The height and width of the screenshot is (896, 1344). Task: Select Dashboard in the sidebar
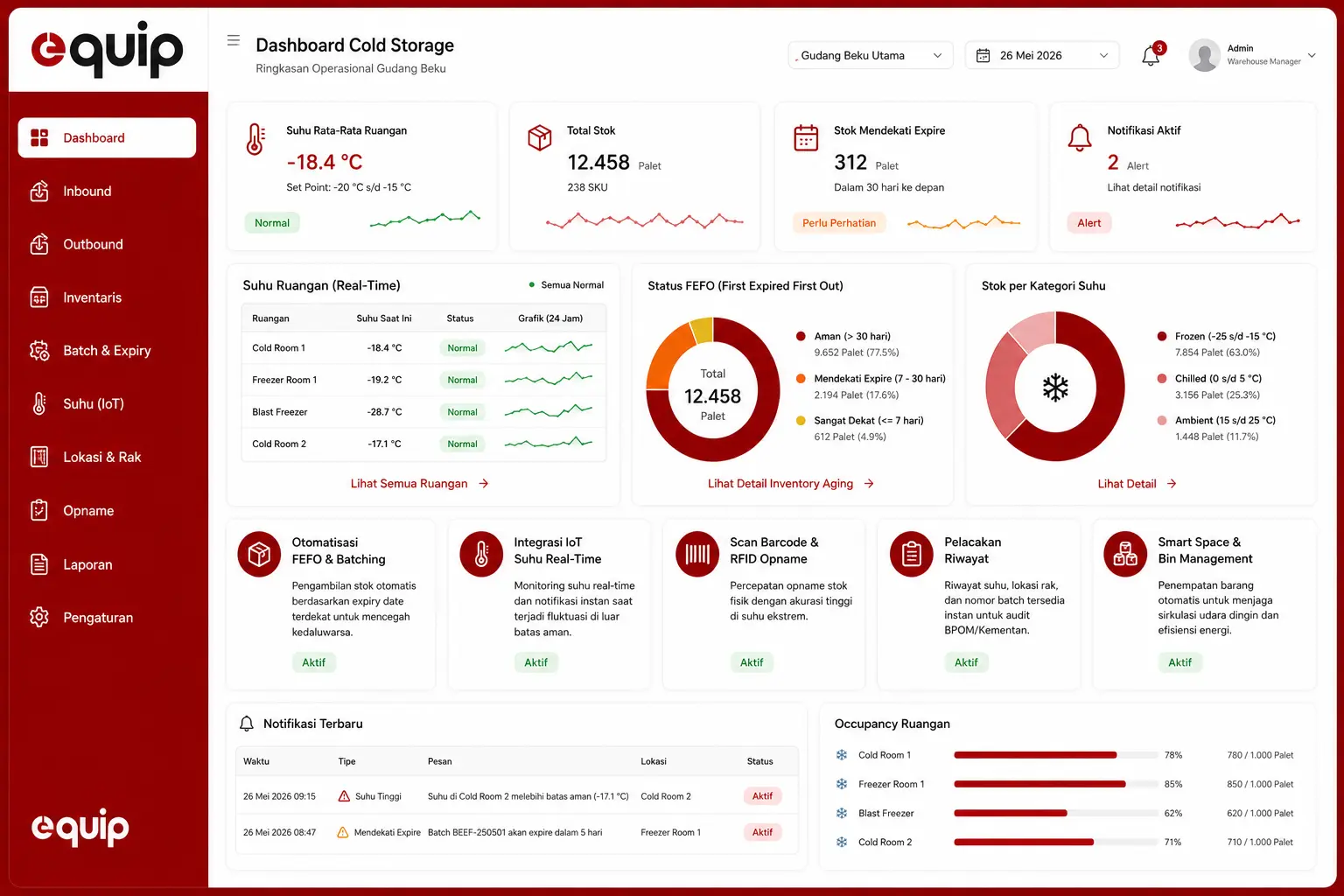click(107, 137)
